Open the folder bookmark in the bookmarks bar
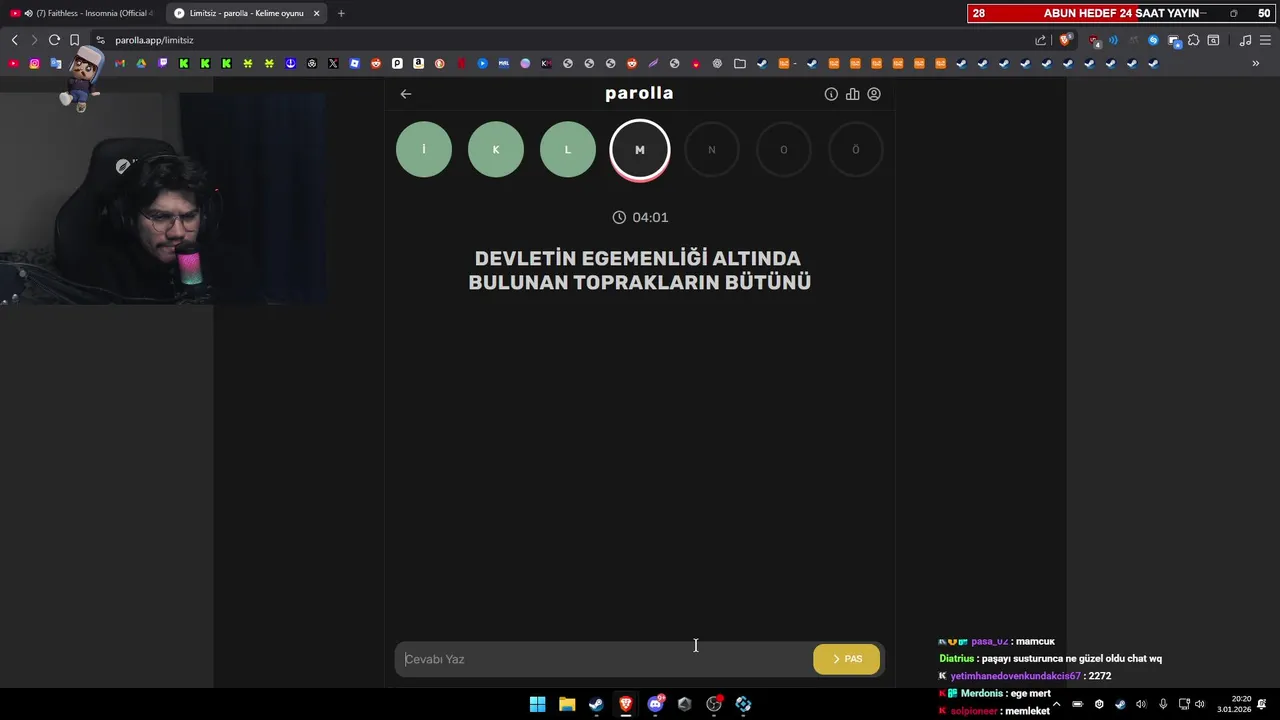 click(x=740, y=63)
